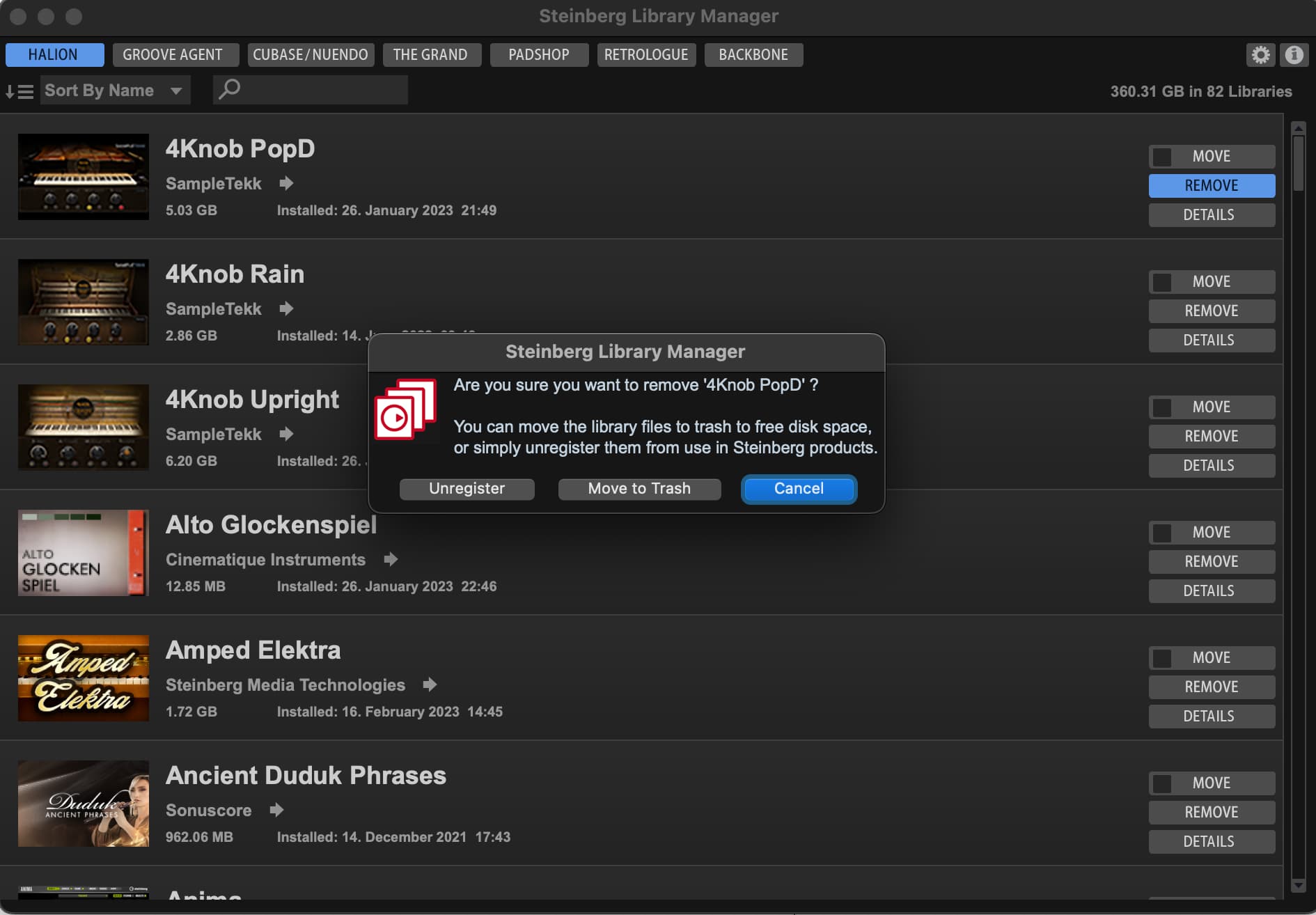Focus the library search field
Image resolution: width=1316 pixels, height=915 pixels.
click(x=311, y=91)
